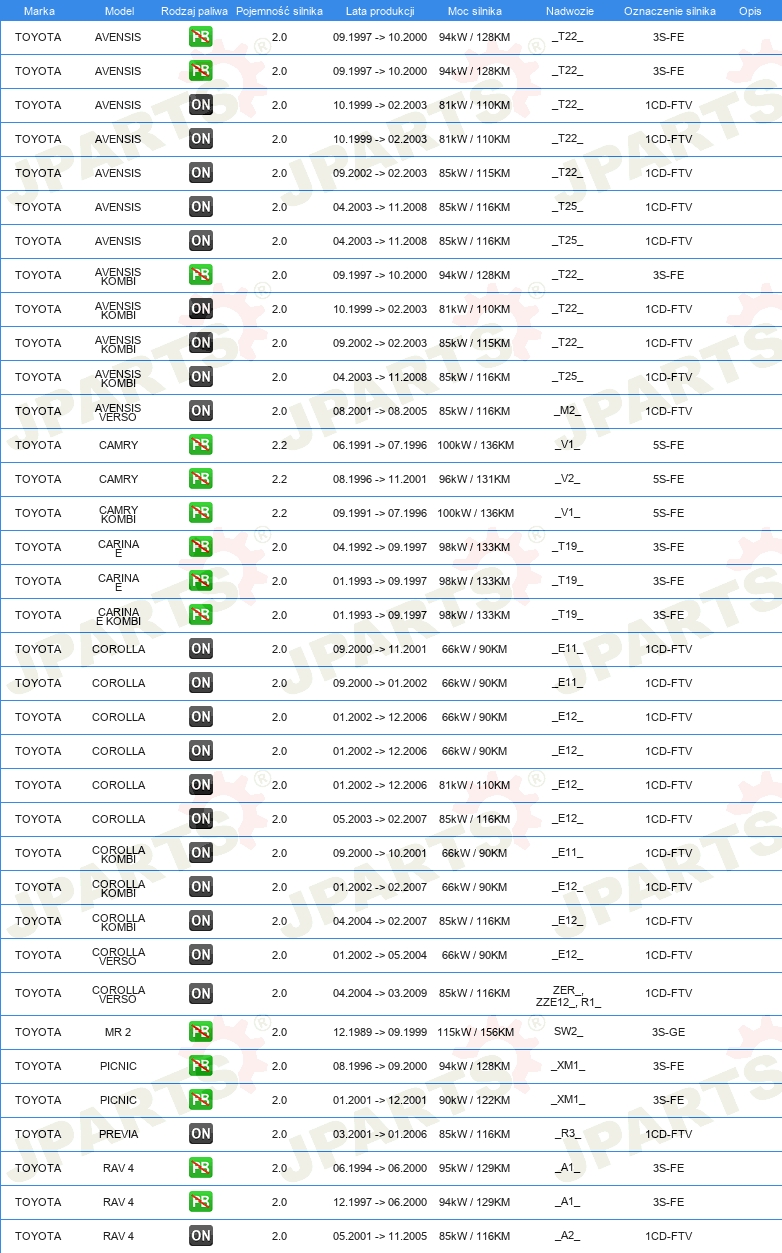Screen dimensions: 782x1253
Task: Click diesel icon in Corolla Verso 01.2002 row
Action: click(201, 955)
